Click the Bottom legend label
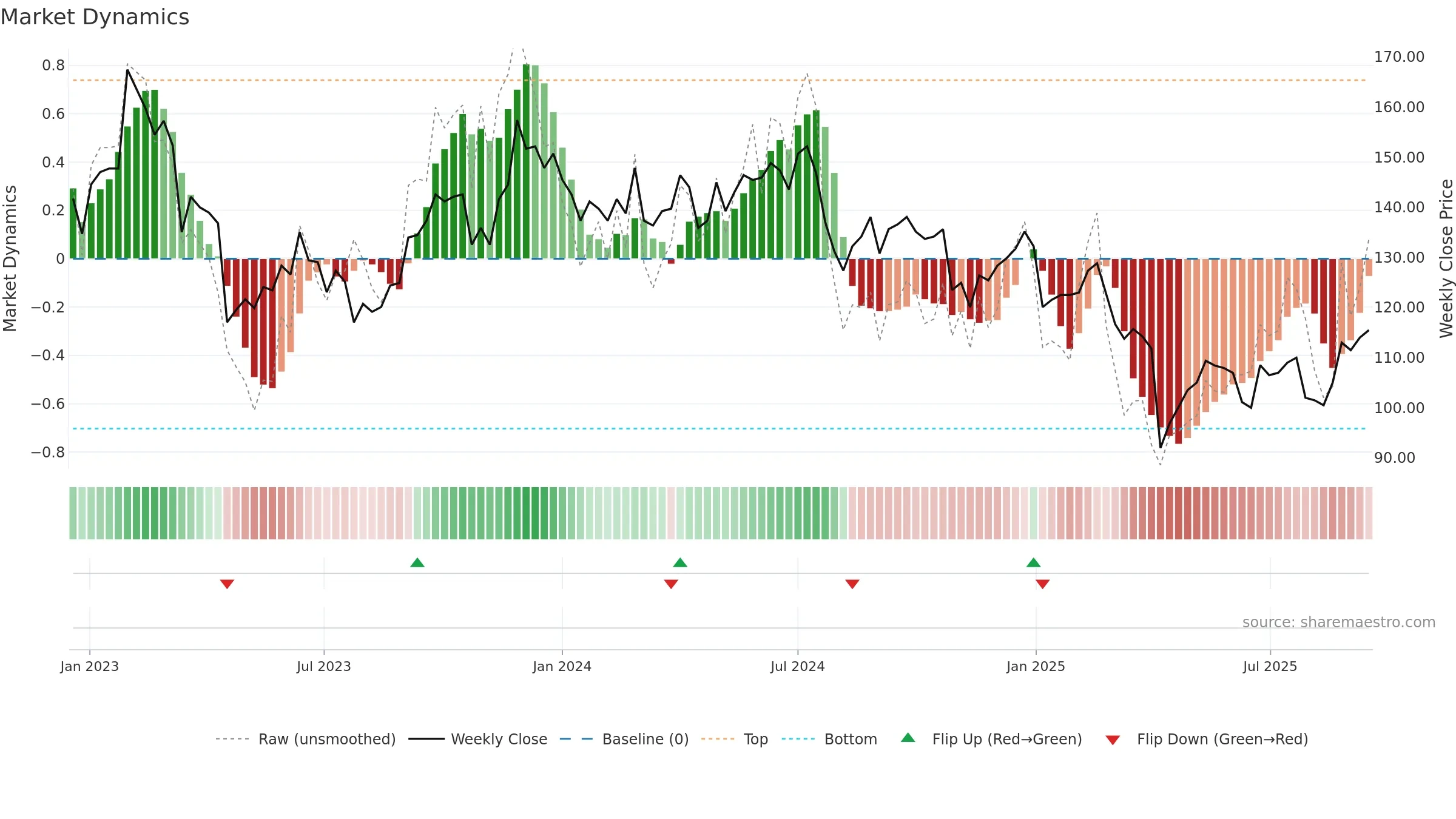1456x819 pixels. 851,739
